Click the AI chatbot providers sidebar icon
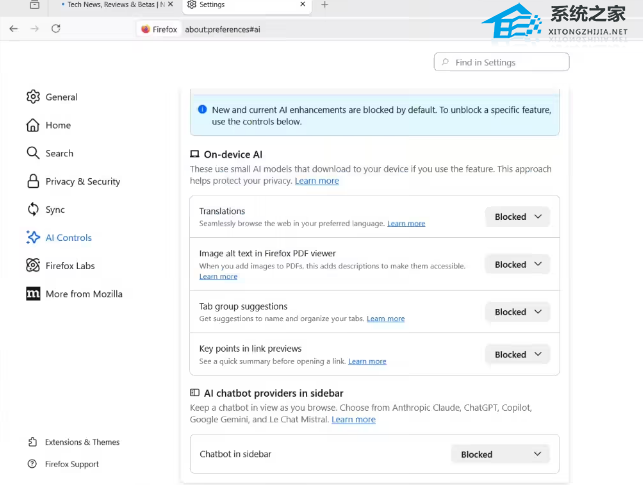643x485 pixels. [x=194, y=393]
